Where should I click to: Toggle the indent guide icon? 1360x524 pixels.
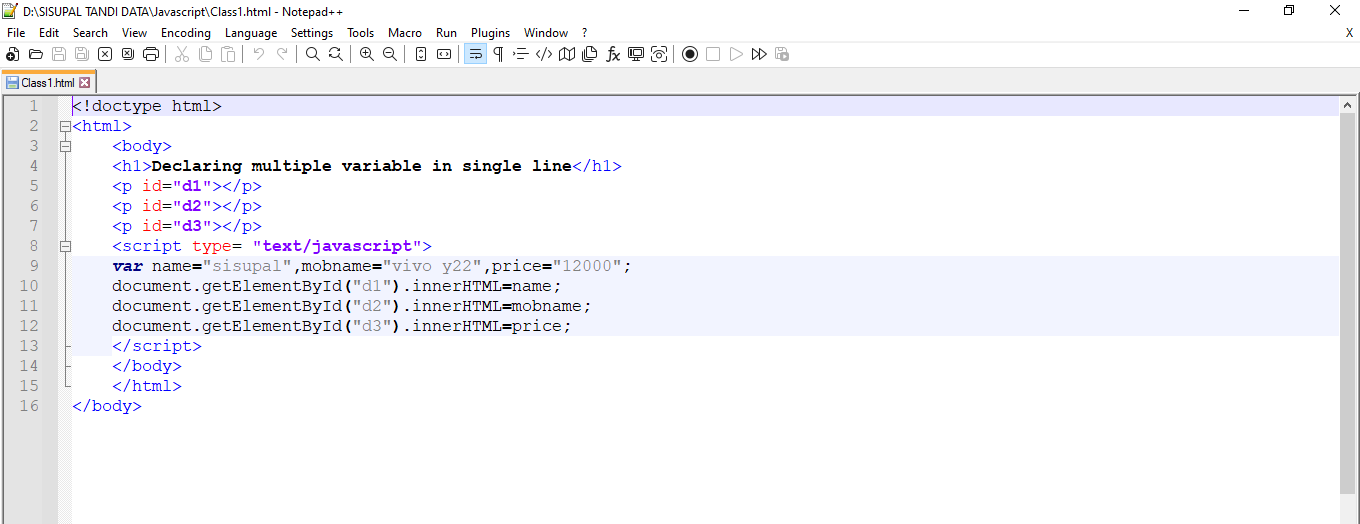pos(521,54)
